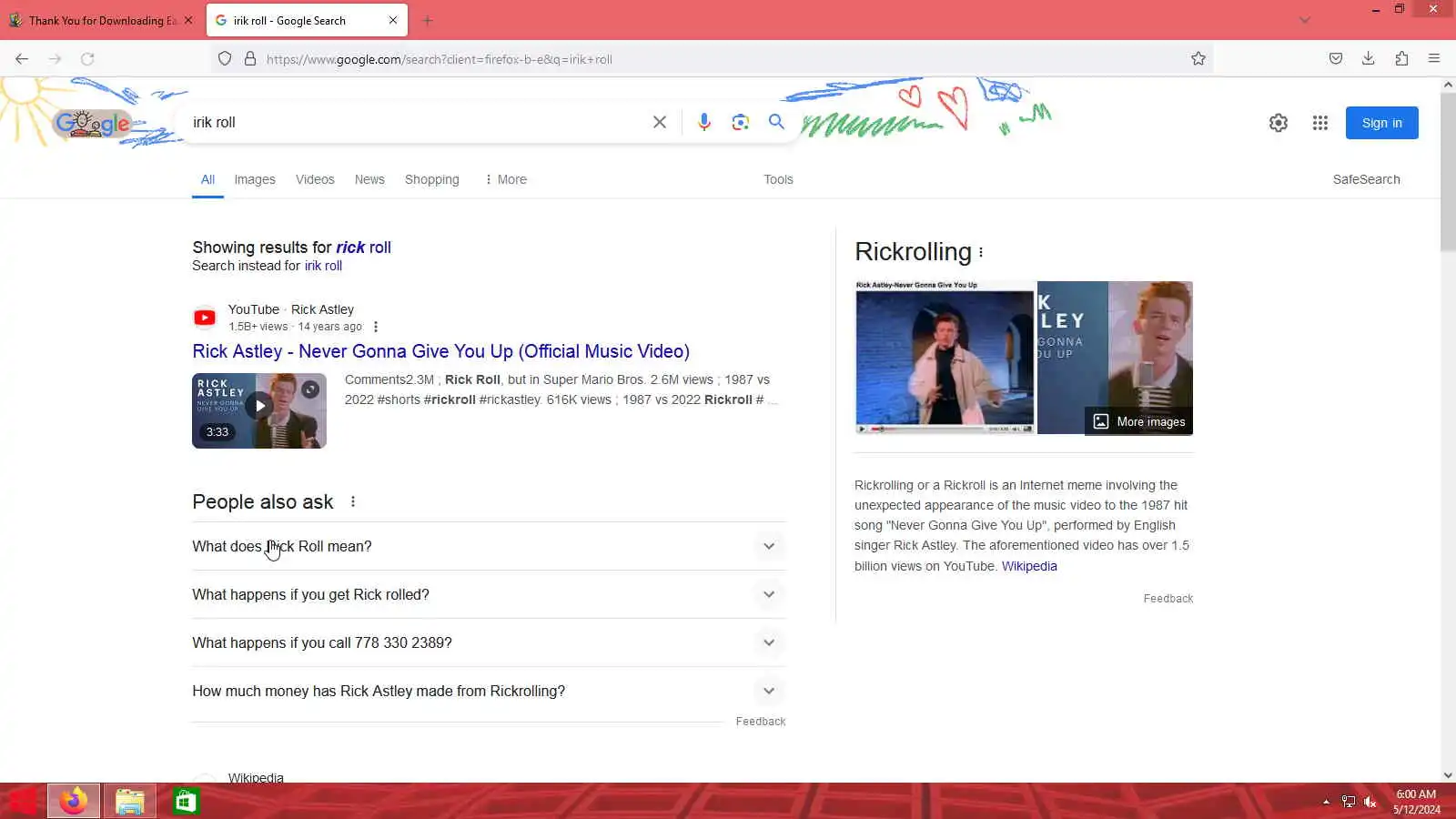Open the More search filters dropdown

click(506, 179)
